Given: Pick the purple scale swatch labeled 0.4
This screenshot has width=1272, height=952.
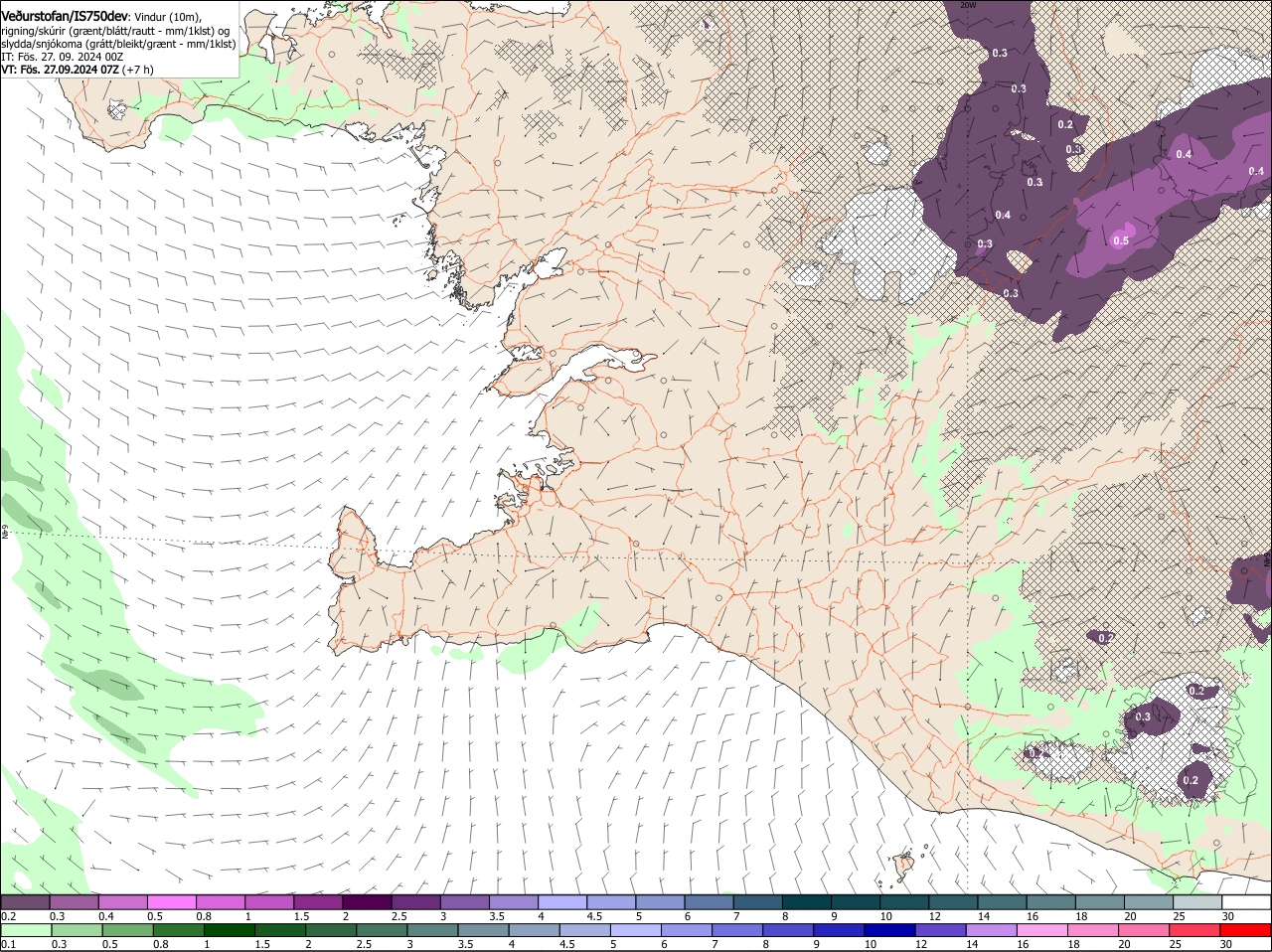Looking at the screenshot, I should 122,902.
